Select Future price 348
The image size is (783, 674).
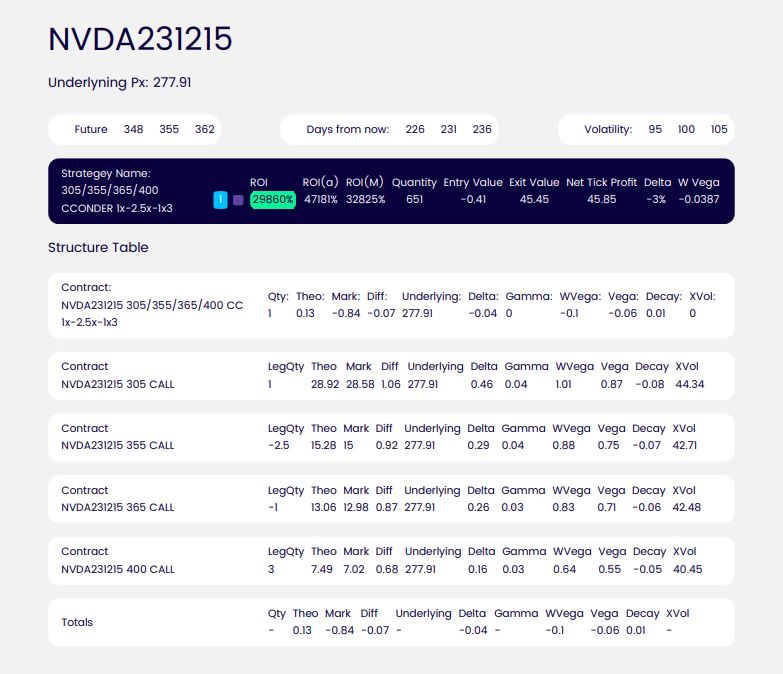133,130
